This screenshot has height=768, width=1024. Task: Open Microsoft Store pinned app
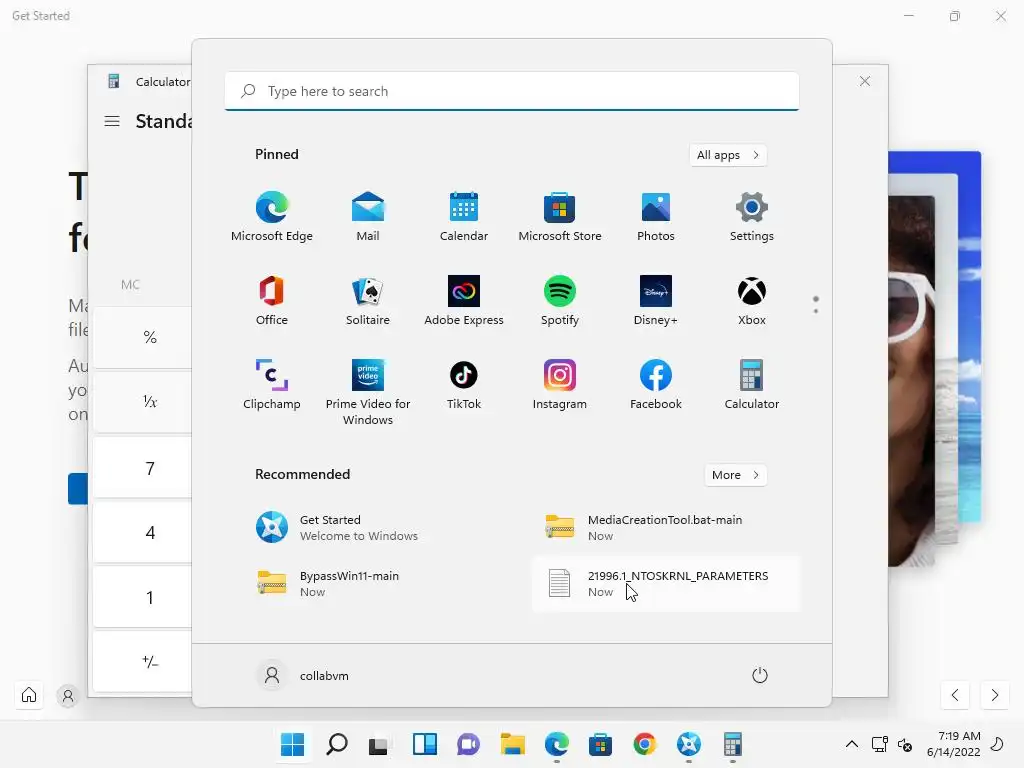[560, 217]
